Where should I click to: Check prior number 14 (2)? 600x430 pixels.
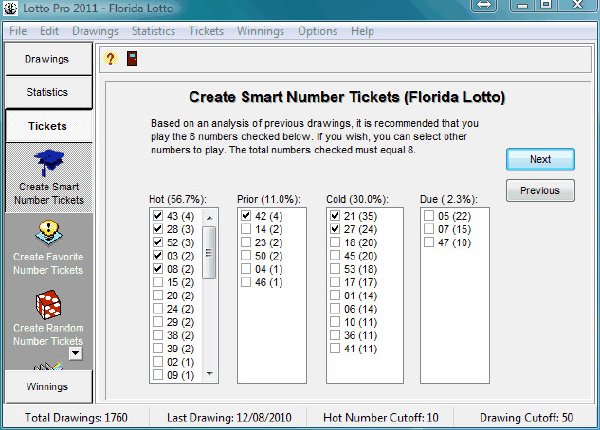click(246, 229)
